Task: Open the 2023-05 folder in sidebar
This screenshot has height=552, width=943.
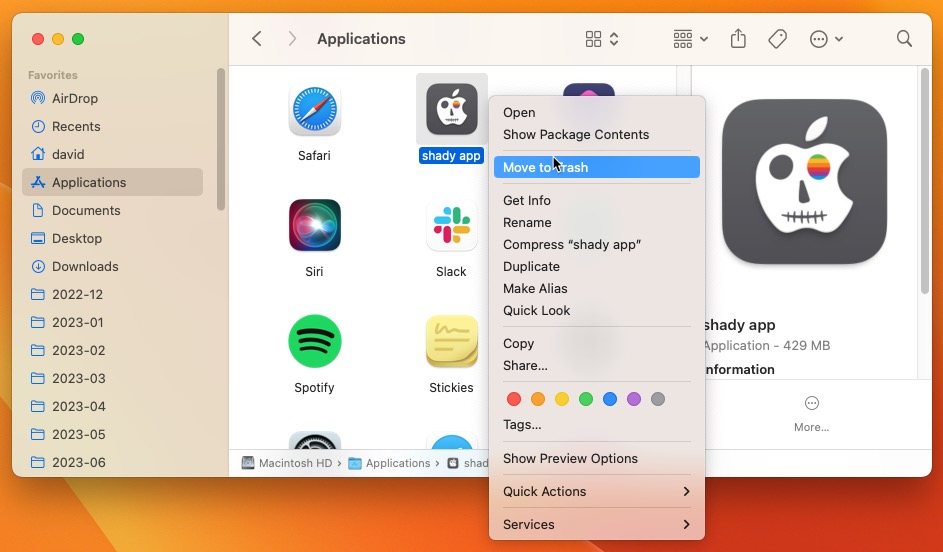Action: tap(112, 434)
